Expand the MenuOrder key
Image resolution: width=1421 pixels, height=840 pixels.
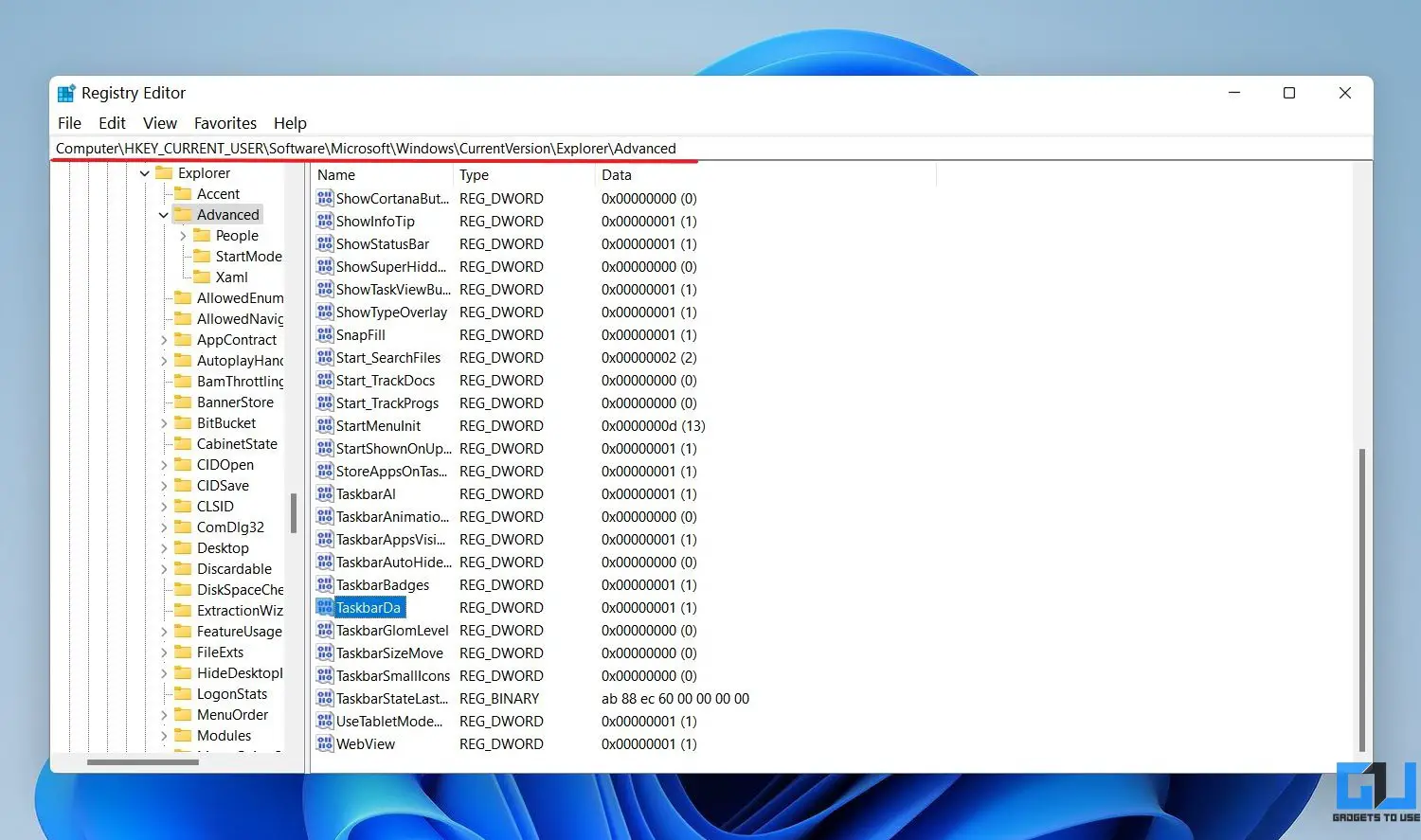164,715
